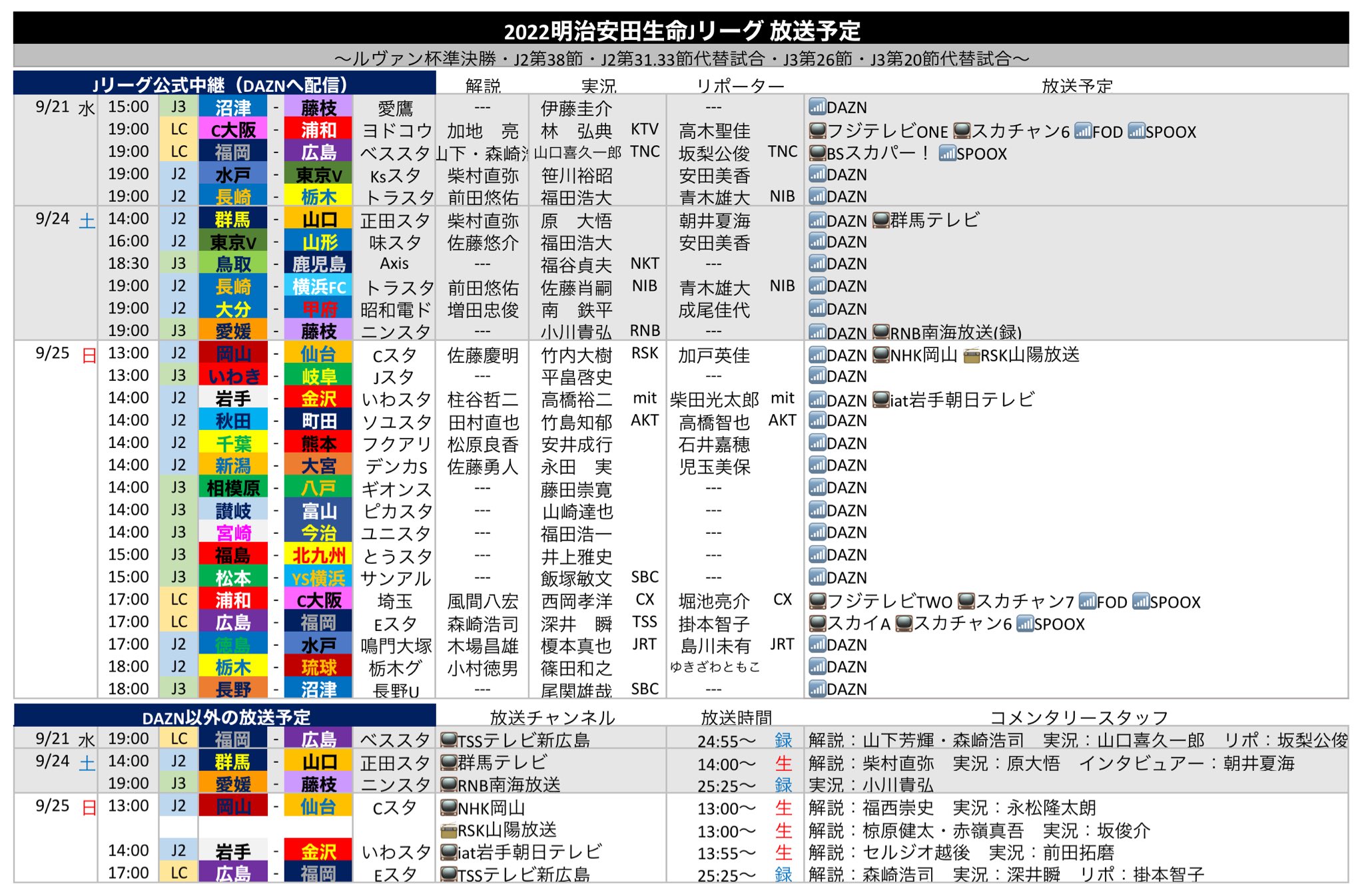
Task: Click the commentator name 伊藤圭介
Action: click(x=576, y=108)
